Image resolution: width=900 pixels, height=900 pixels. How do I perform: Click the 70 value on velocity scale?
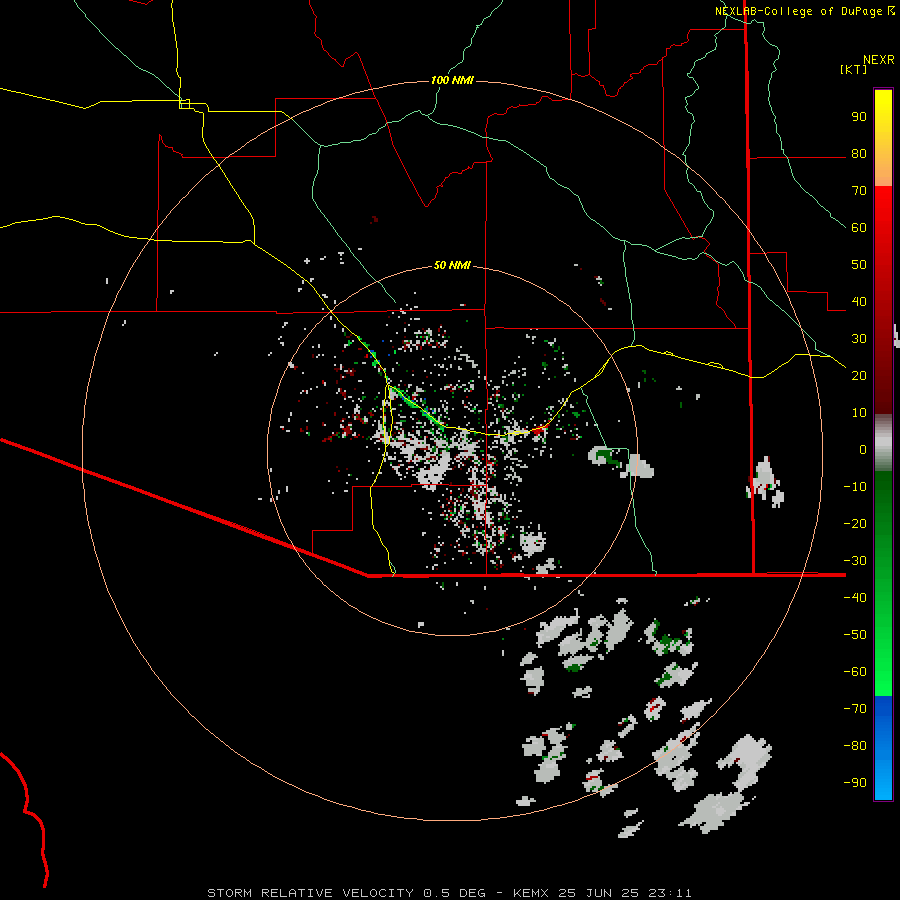click(x=859, y=191)
